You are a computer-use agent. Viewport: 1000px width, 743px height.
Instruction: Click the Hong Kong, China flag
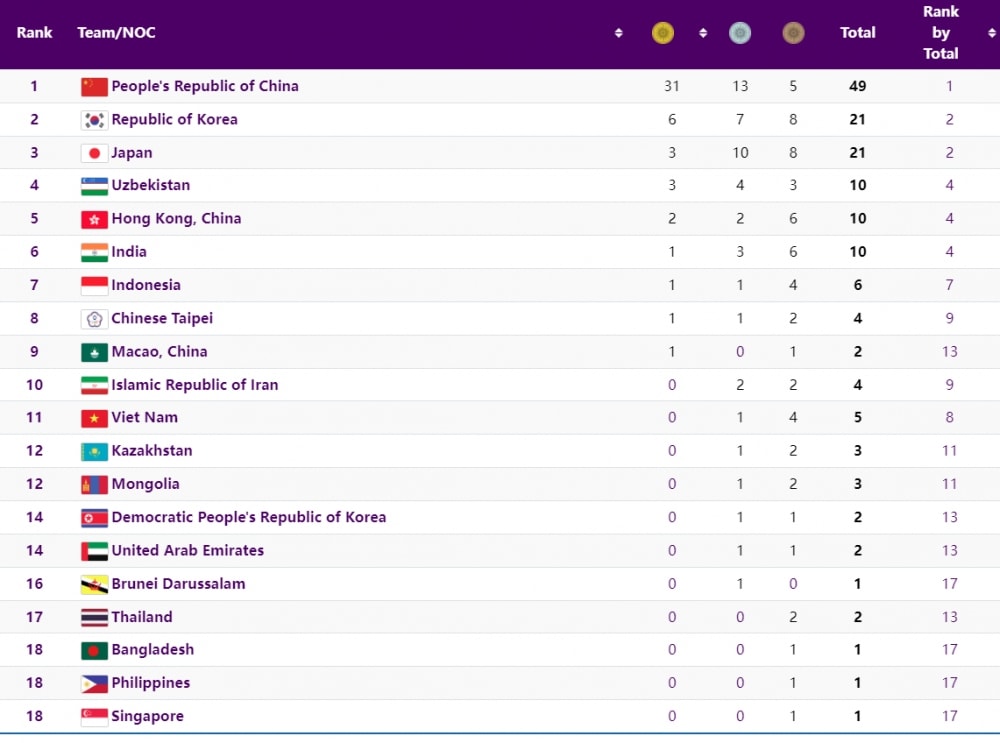tap(94, 219)
